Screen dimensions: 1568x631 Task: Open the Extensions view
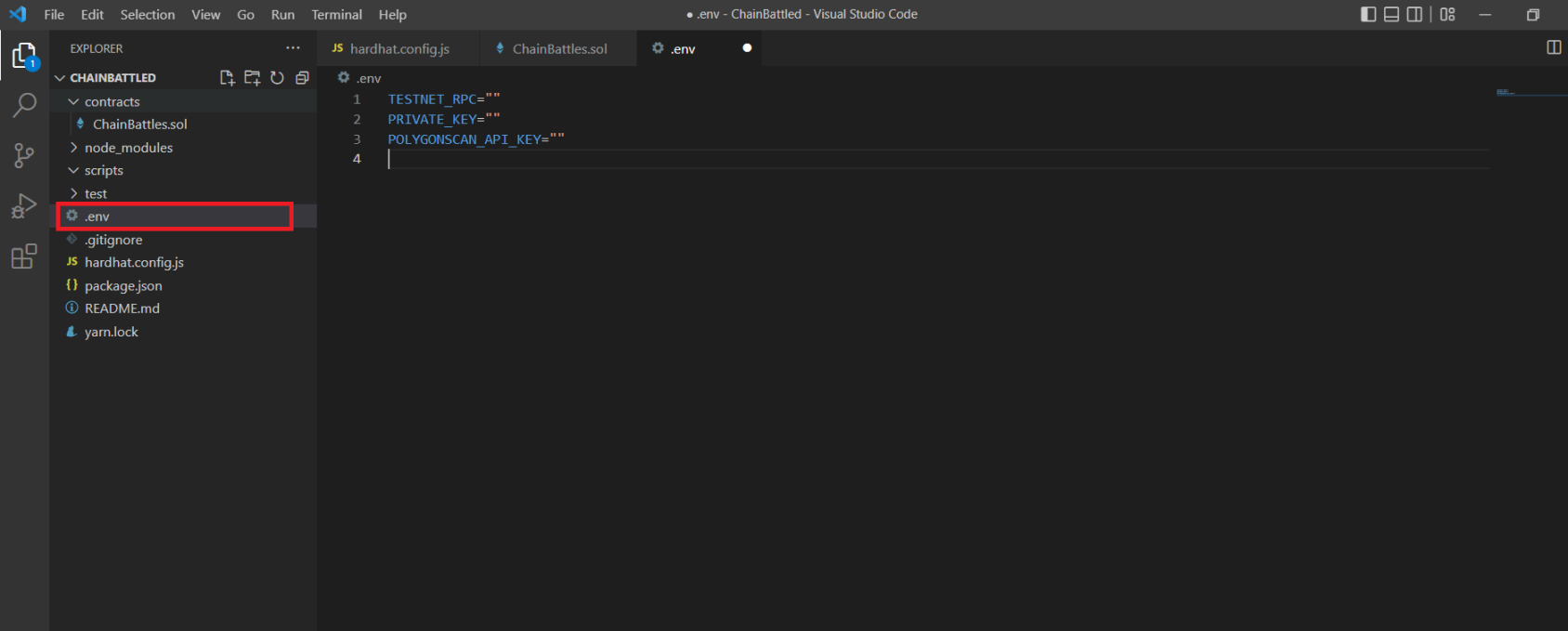pyautogui.click(x=24, y=256)
